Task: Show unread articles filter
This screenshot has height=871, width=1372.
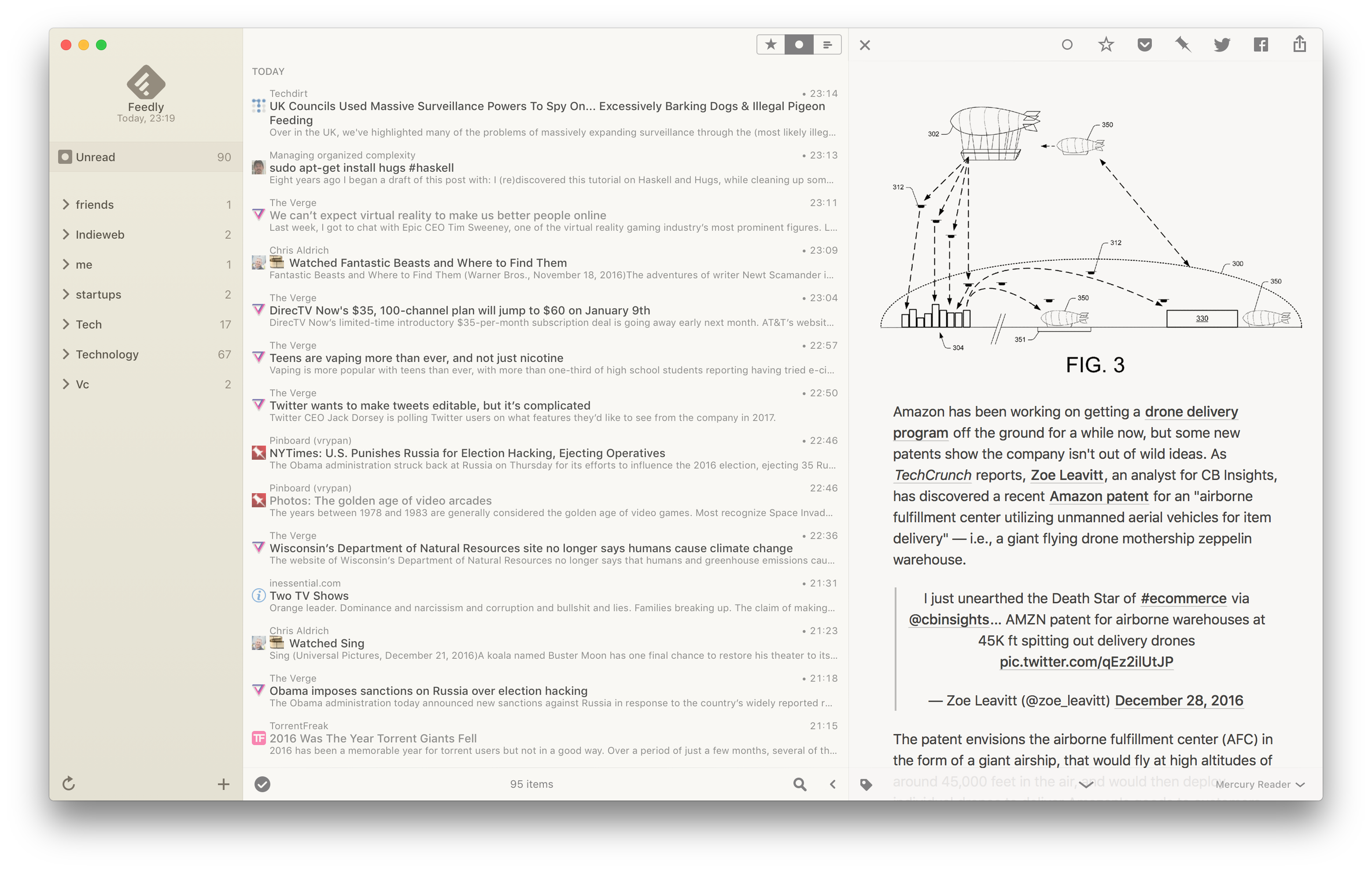Action: tap(799, 44)
